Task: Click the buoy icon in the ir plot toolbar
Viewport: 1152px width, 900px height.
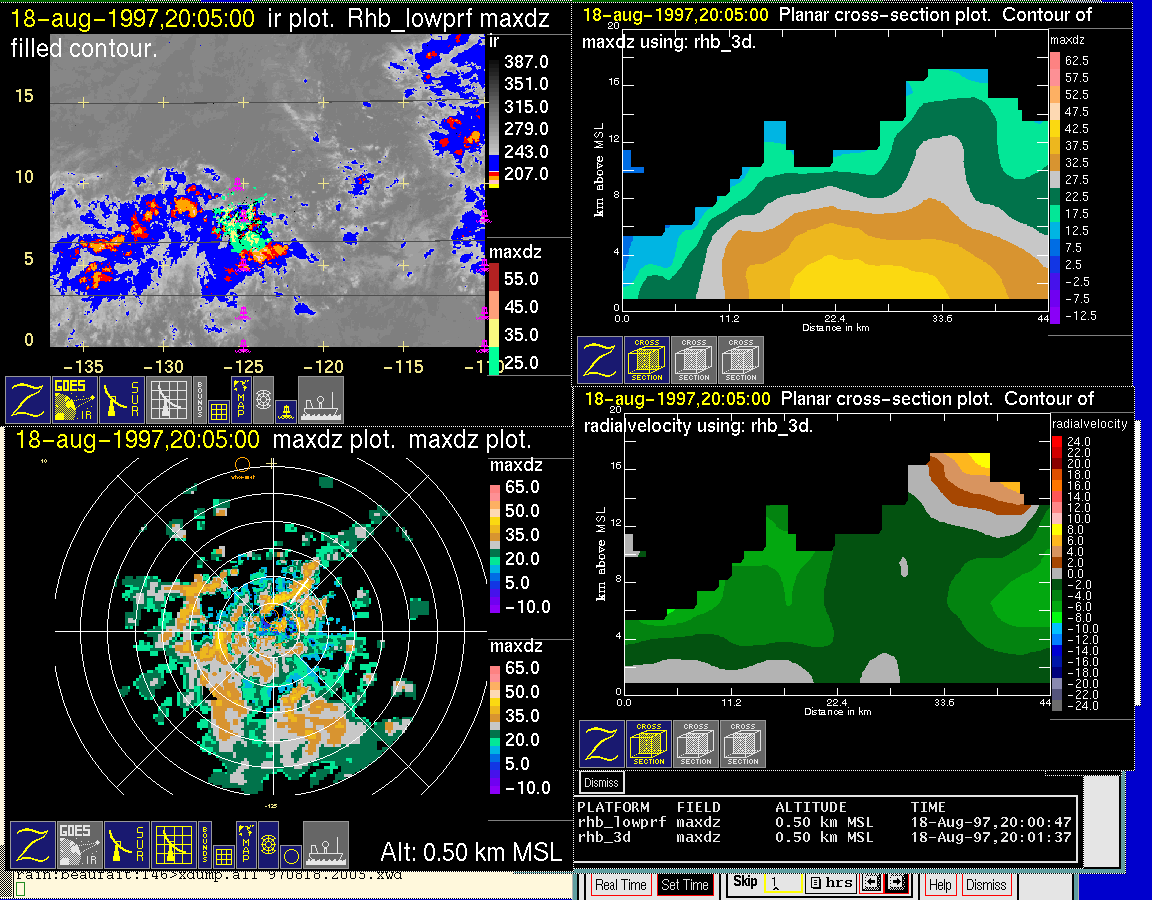Action: 286,410
